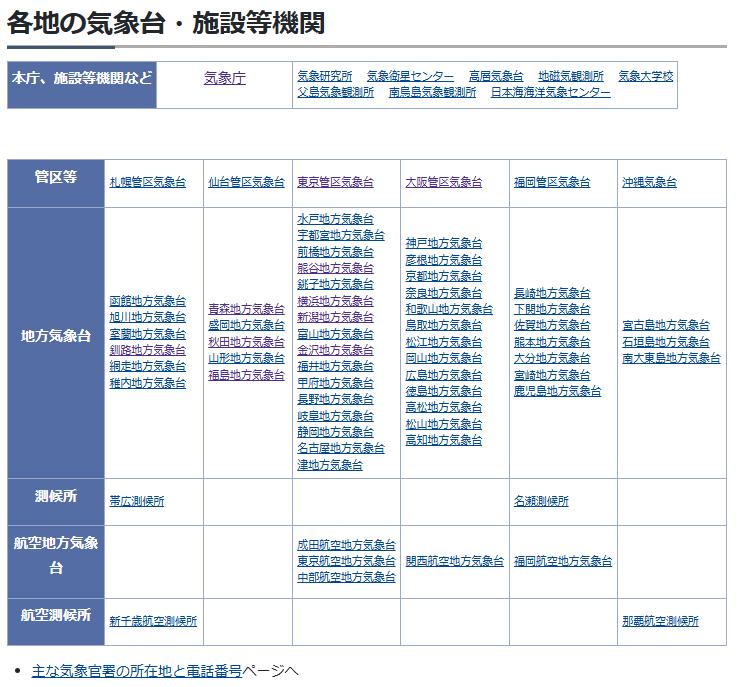Click 広島地方気象台 link
This screenshot has height=687, width=743.
[444, 375]
